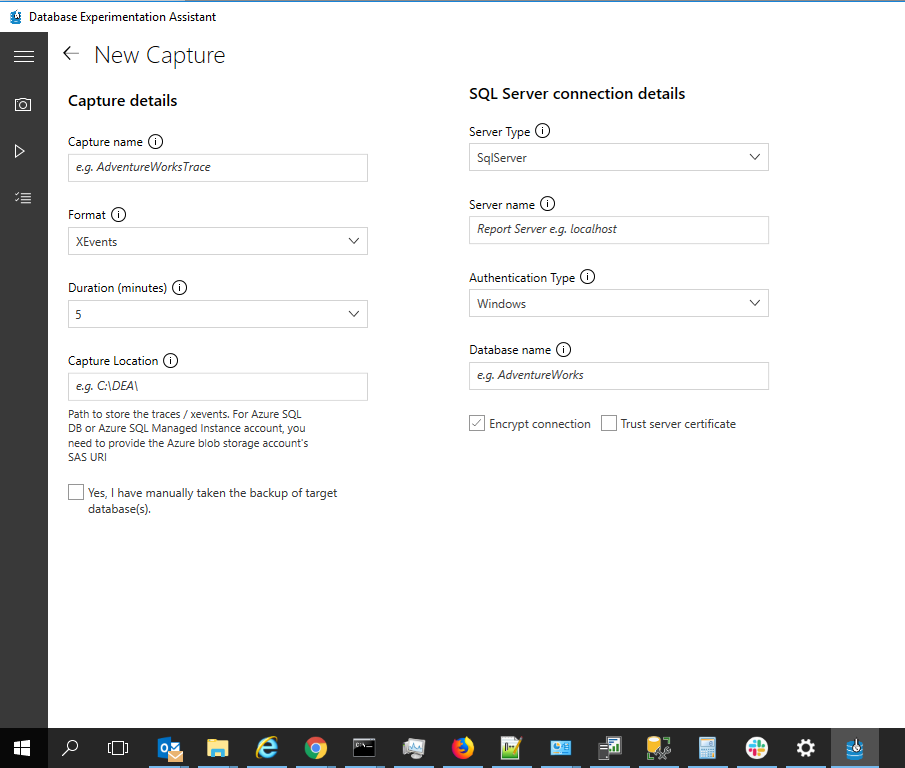Image resolution: width=905 pixels, height=768 pixels.
Task: Show info tooltip for Authentication Type
Action: pyautogui.click(x=588, y=277)
